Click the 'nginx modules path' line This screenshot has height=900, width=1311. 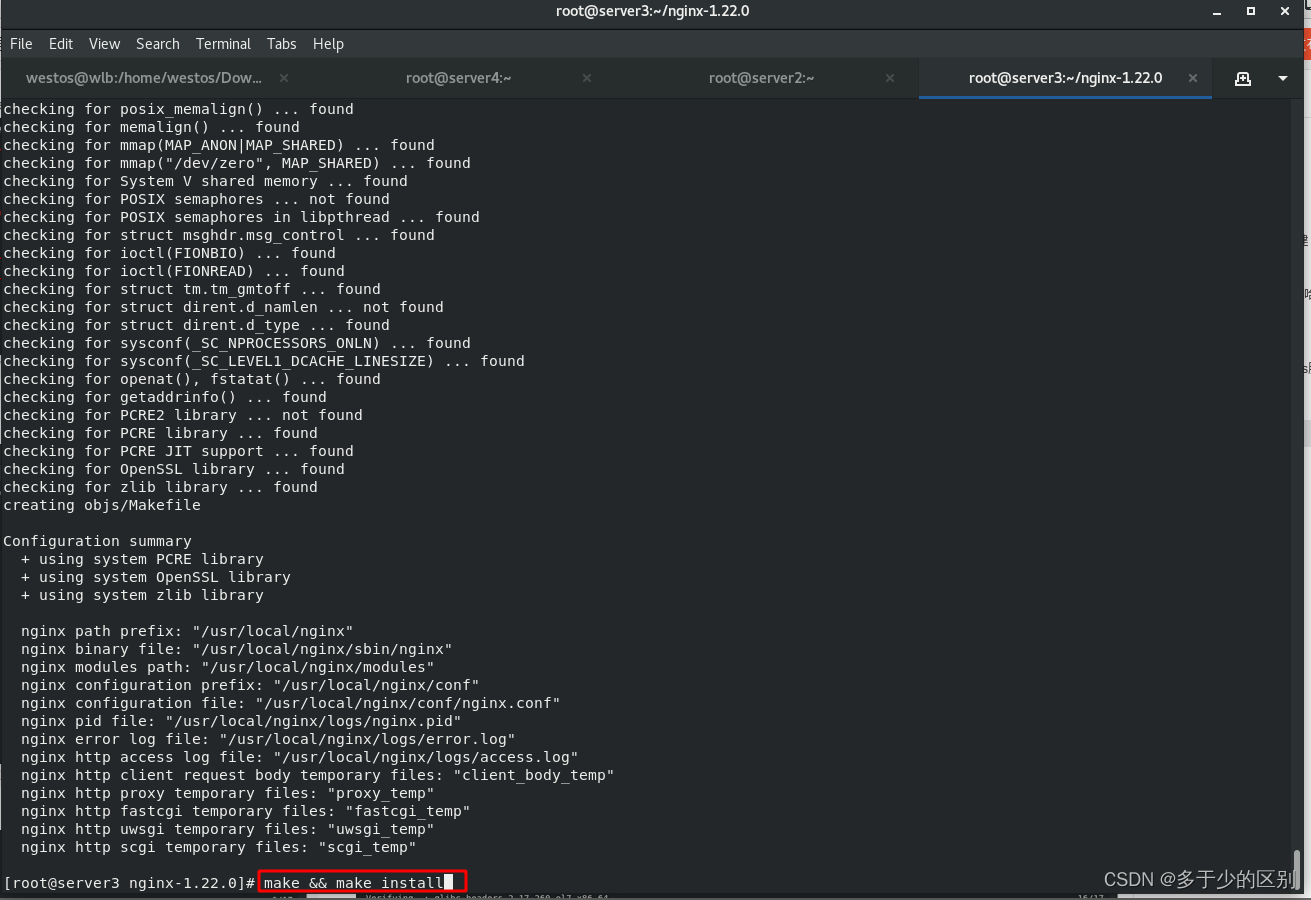[228, 667]
